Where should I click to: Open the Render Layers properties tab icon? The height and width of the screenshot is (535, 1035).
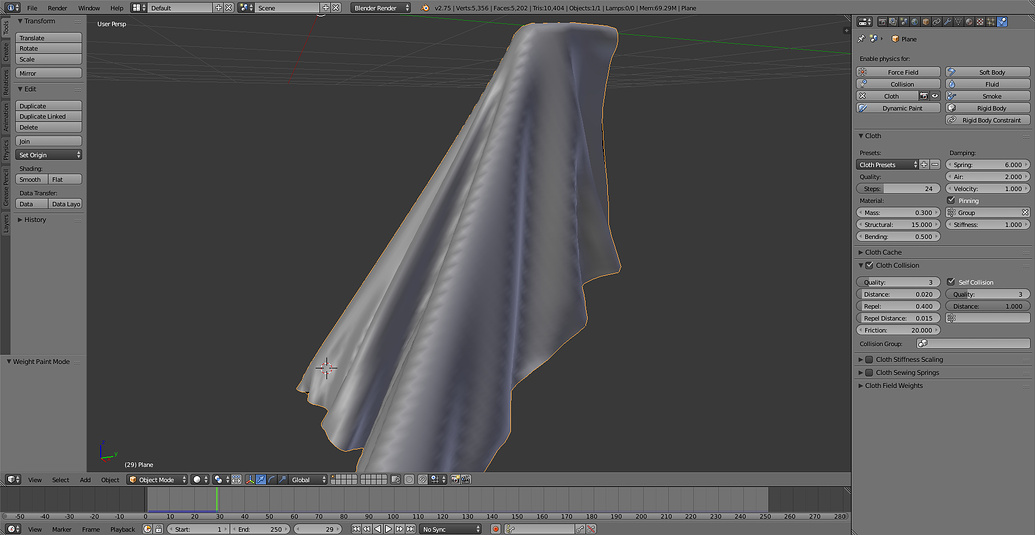(x=893, y=22)
